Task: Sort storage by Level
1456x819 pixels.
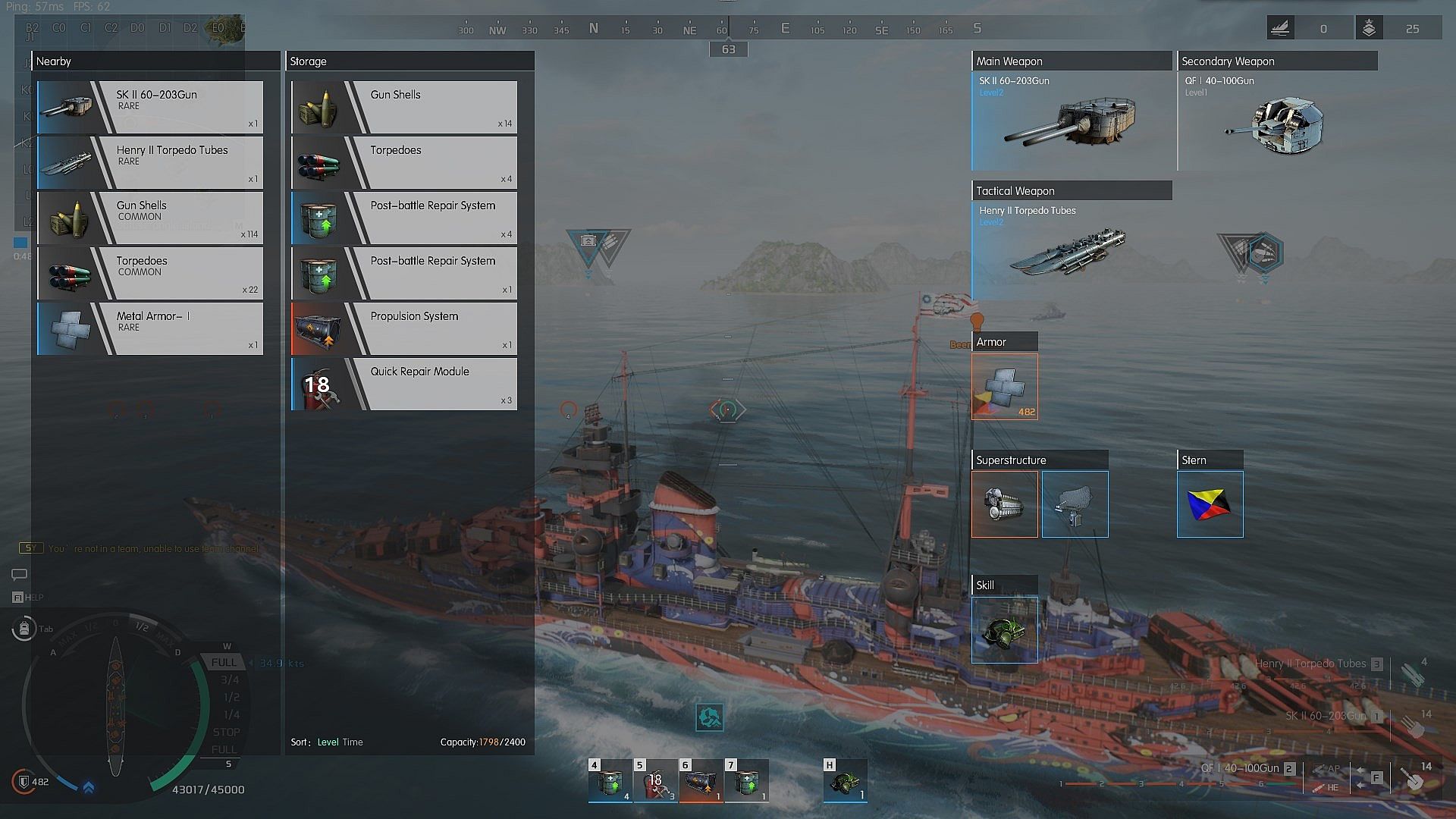Action: coord(328,742)
